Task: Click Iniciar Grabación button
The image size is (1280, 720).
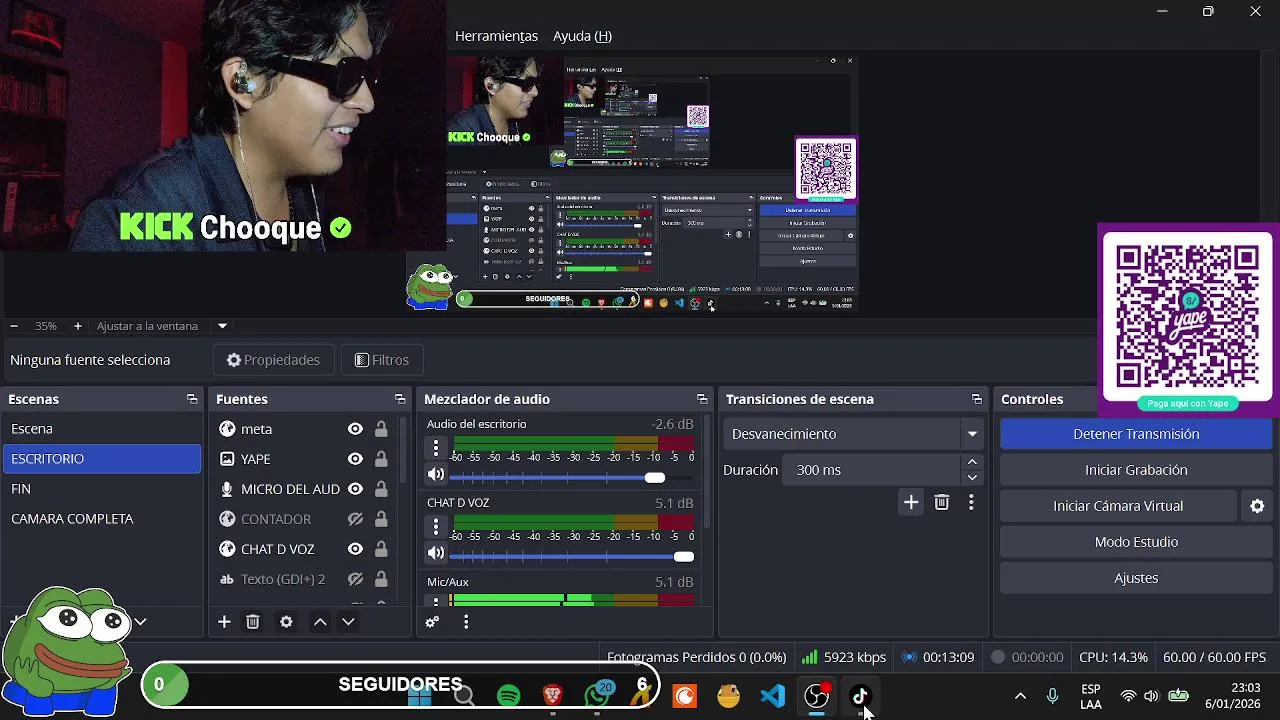Action: pyautogui.click(x=1136, y=470)
